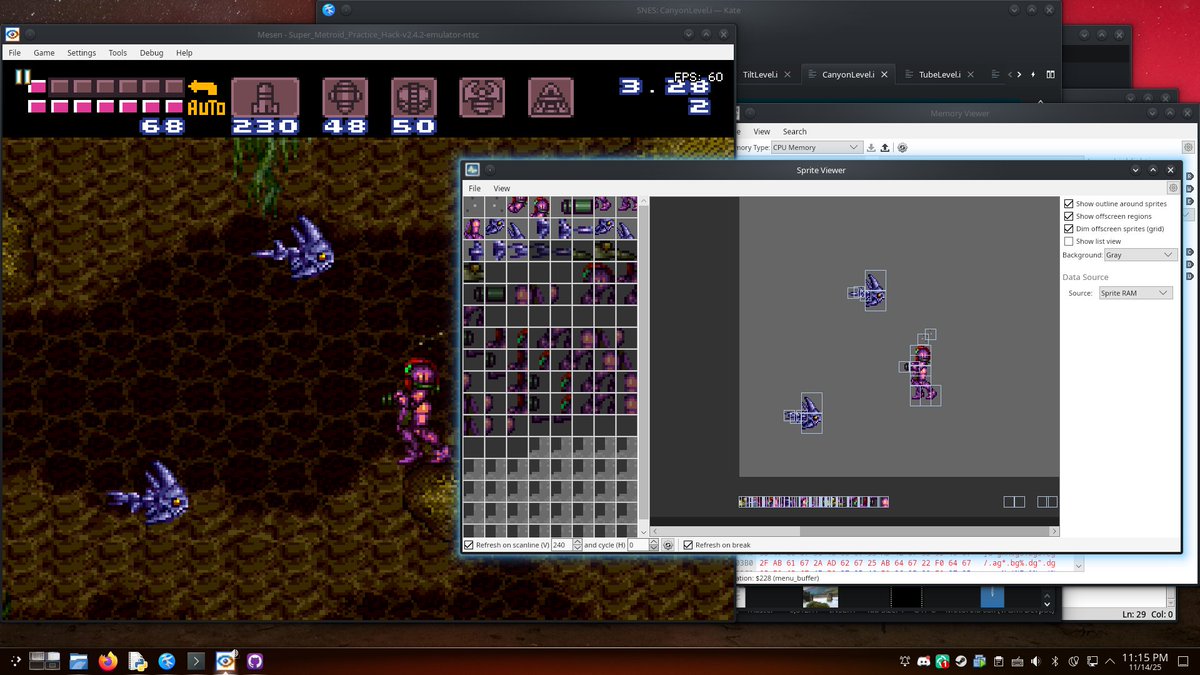
Task: Click the Mesen emulator taskbar icon
Action: 226,661
